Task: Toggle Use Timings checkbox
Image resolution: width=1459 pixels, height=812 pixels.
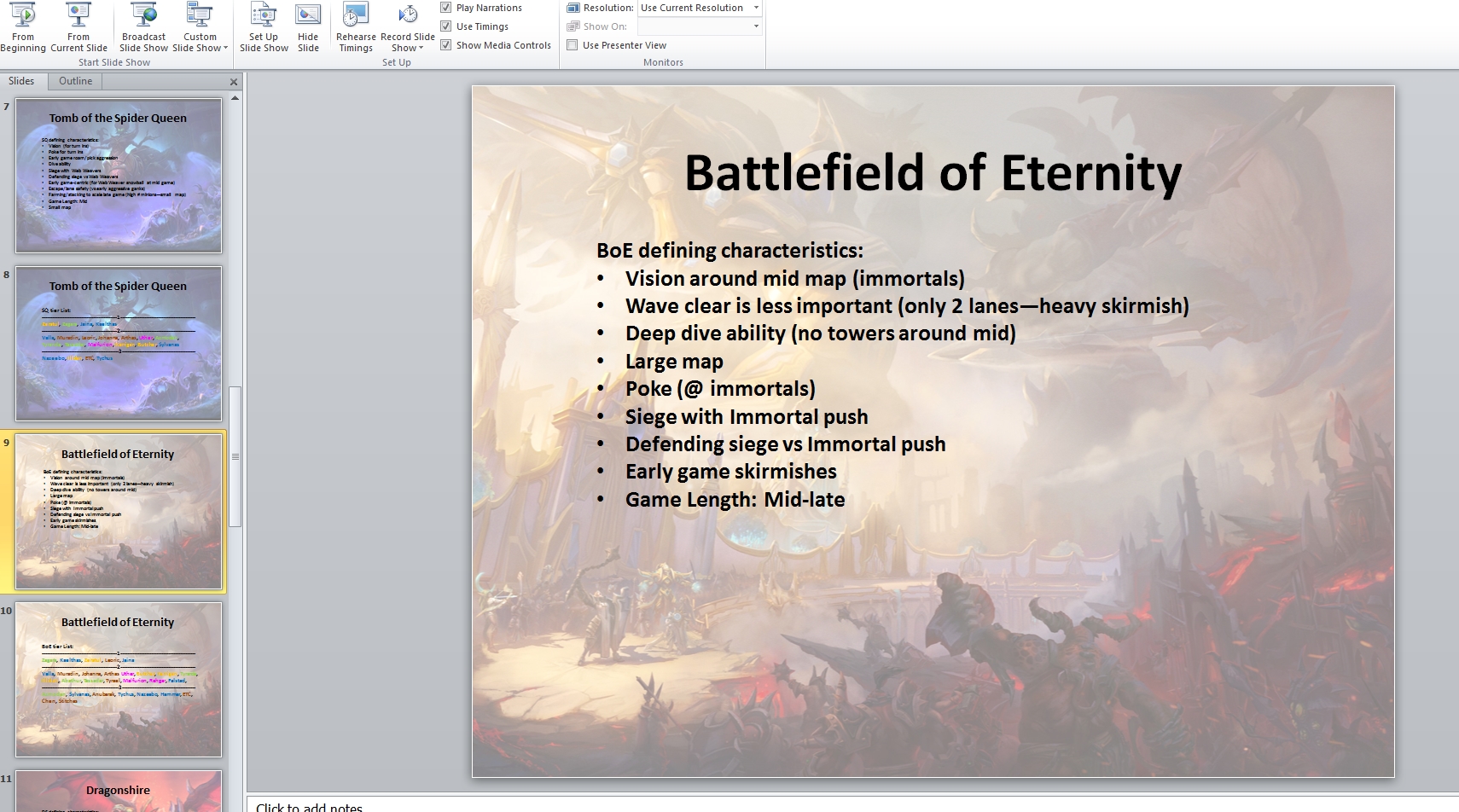Action: click(x=445, y=26)
